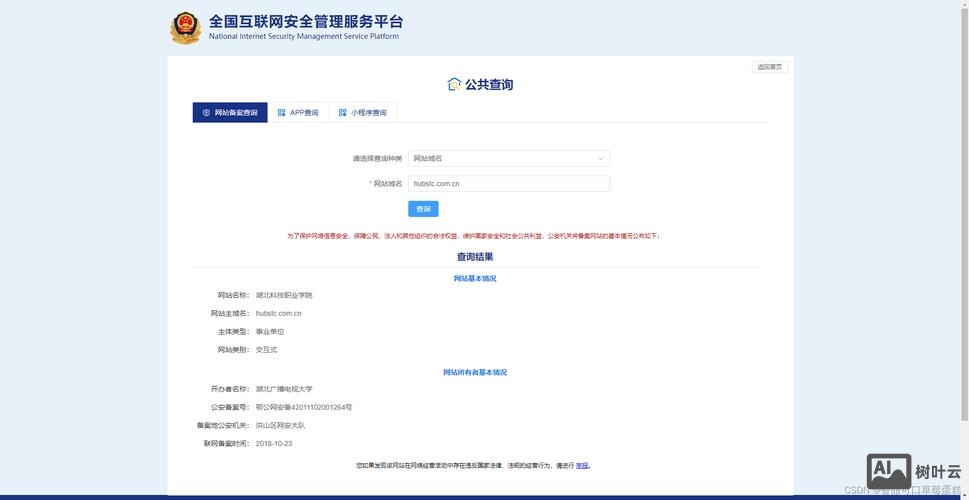The width and height of the screenshot is (969, 500).
Task: Click the value 事业单位
Action: coord(270,332)
